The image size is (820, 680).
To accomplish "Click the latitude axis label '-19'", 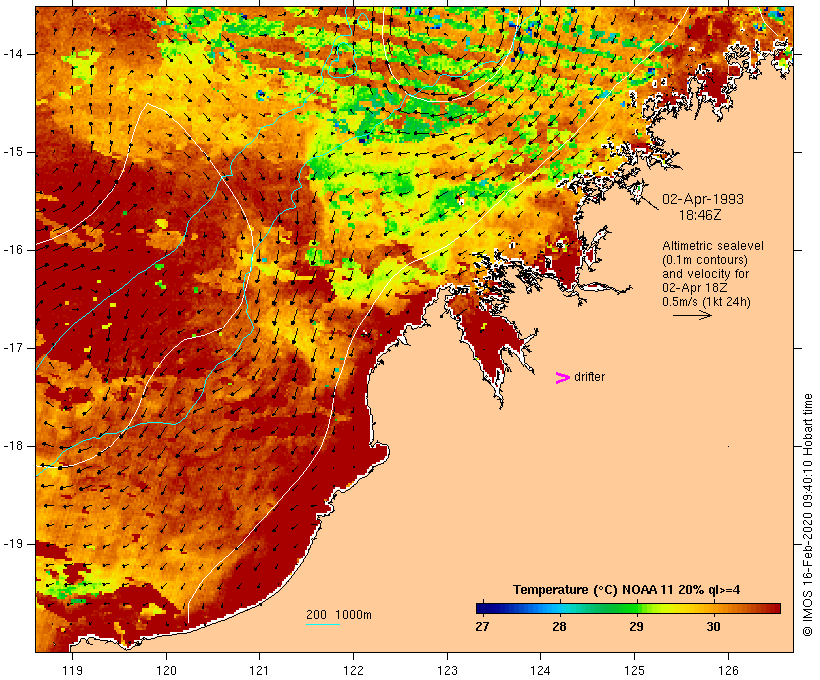I will pyautogui.click(x=13, y=544).
